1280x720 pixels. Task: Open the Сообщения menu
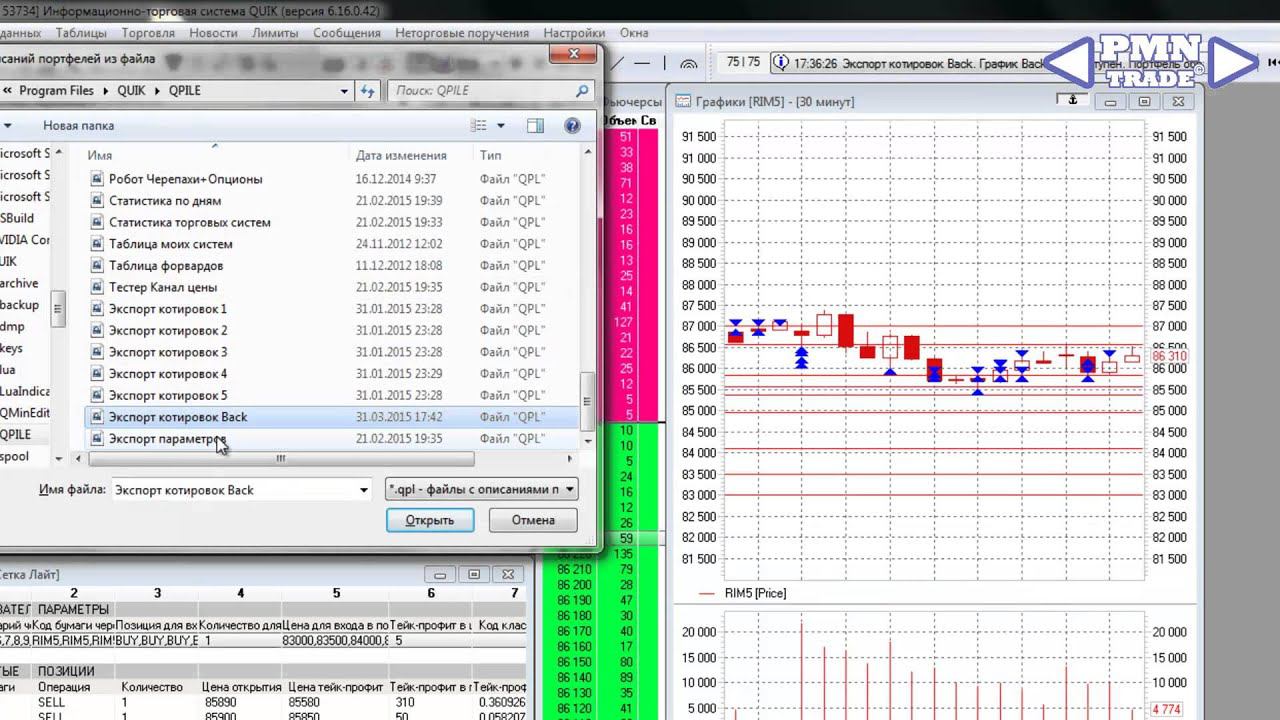pyautogui.click(x=346, y=33)
